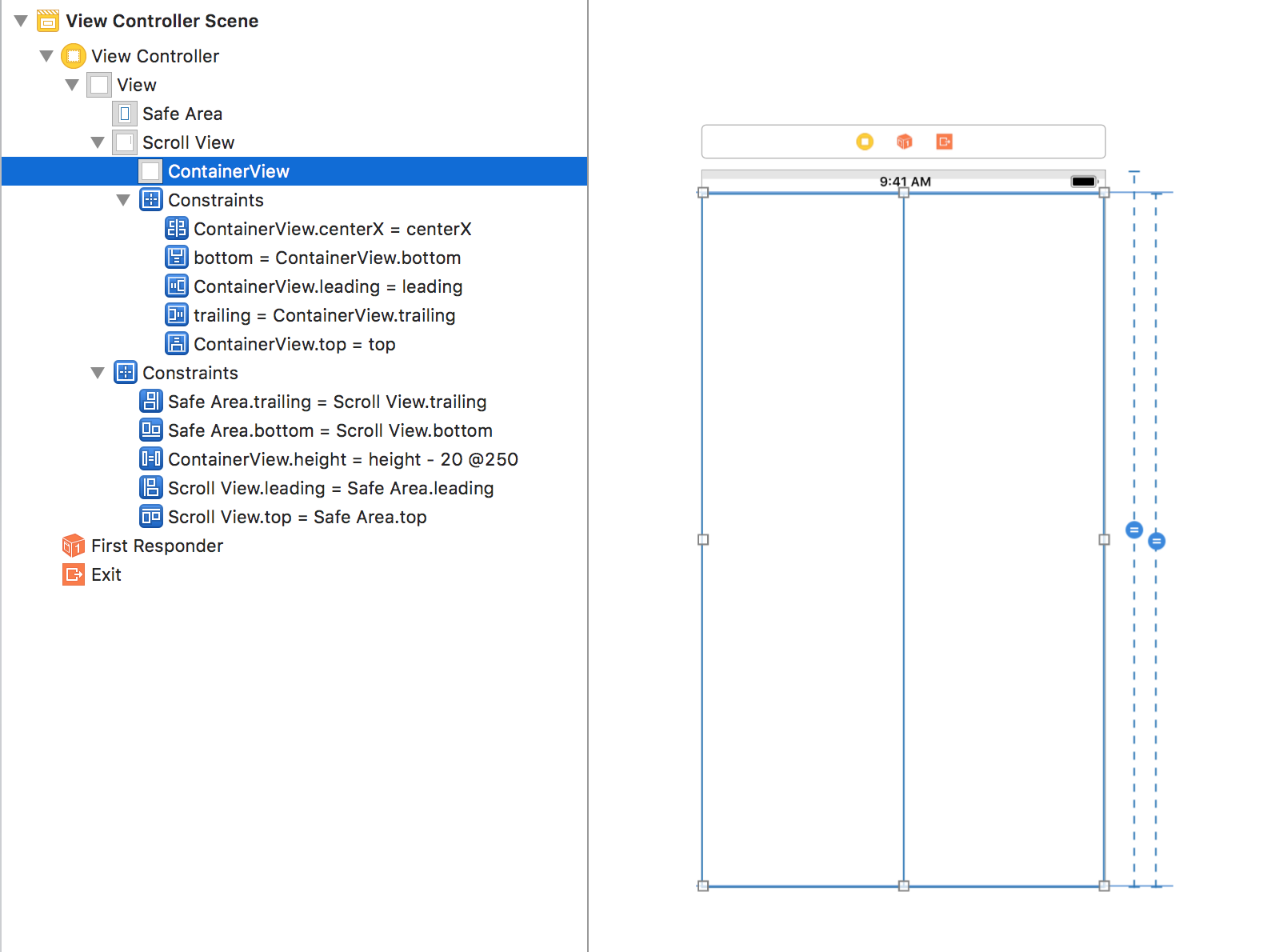Select trailing = ContainerView.trailing constraint text
This screenshot has height=952, width=1267.
(325, 315)
